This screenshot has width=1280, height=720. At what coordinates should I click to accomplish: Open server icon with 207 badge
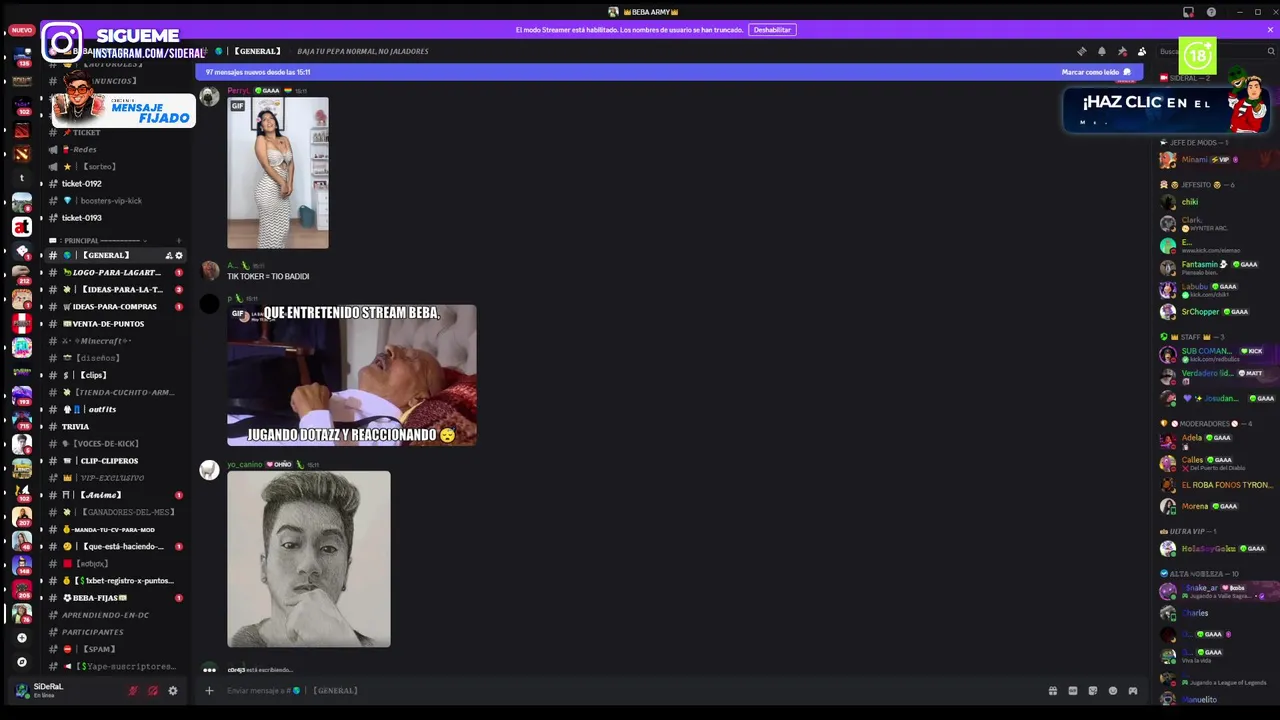coord(22,516)
